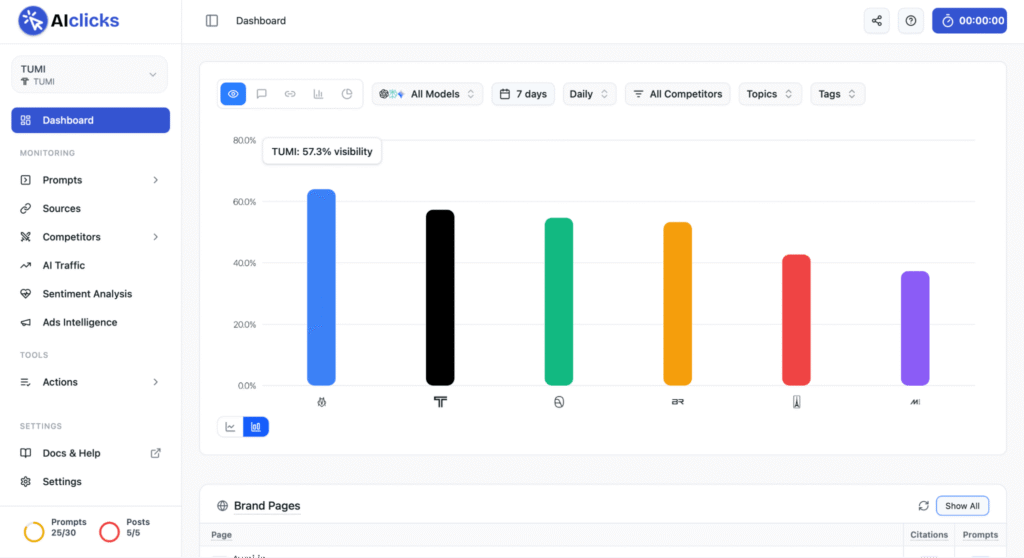
Task: Click the refresh icon in Brand Pages
Action: (923, 506)
